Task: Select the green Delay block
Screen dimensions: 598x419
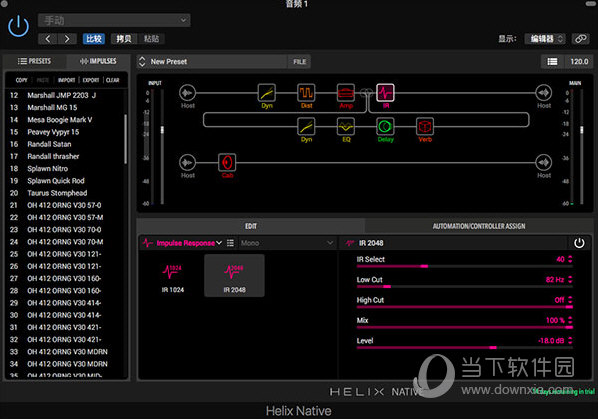Action: (x=386, y=127)
